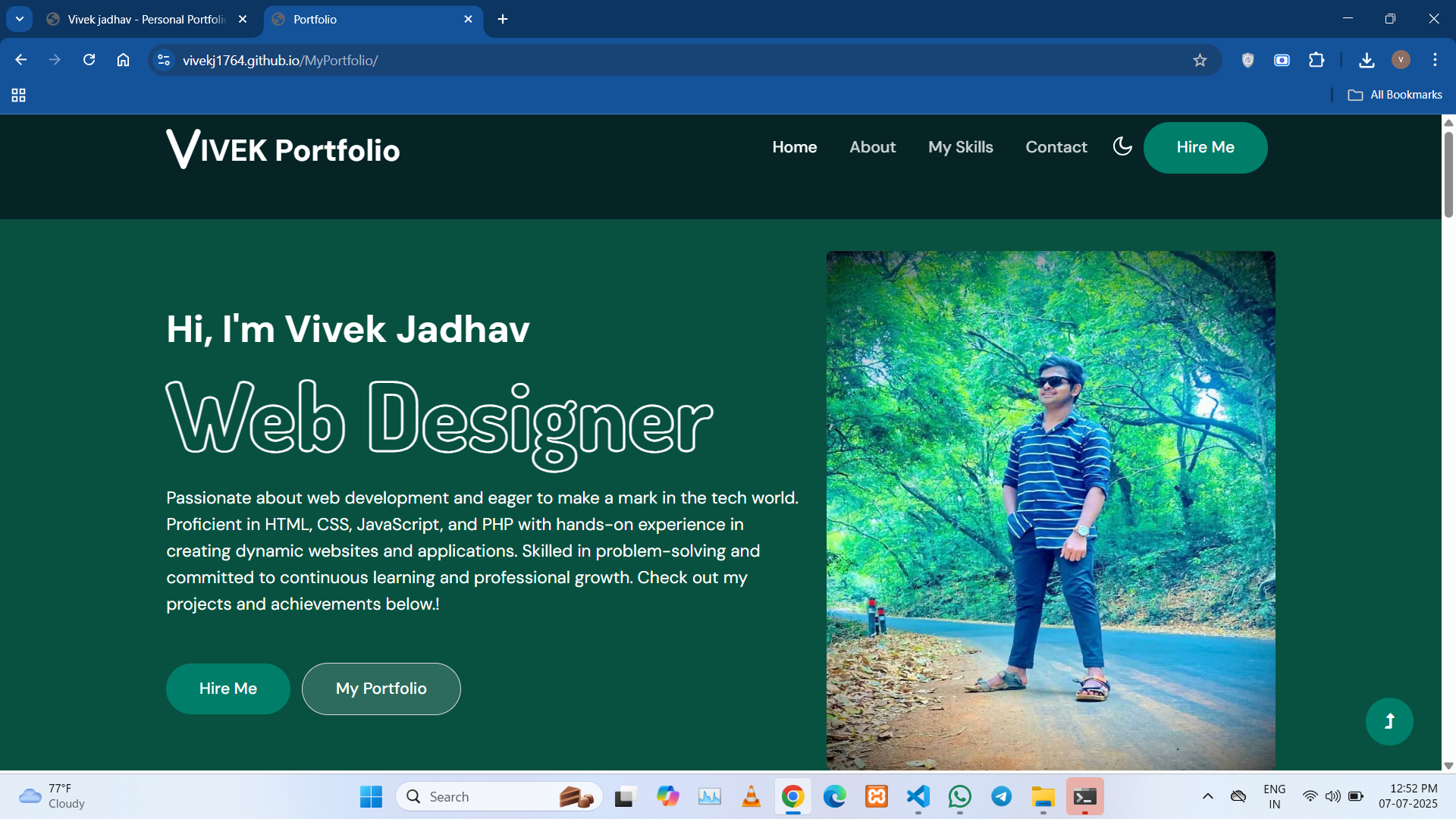Open About section in navigation

click(872, 147)
